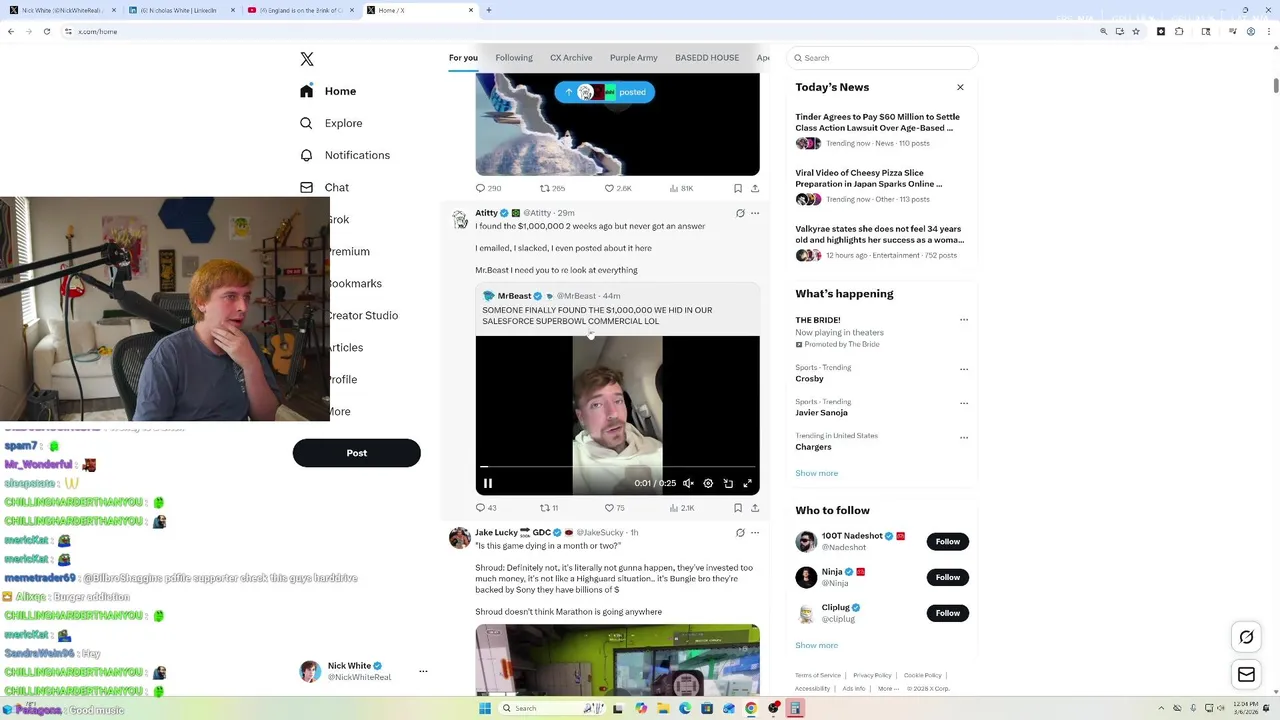Share the post with 81K views
The image size is (1280, 720).
(x=755, y=188)
